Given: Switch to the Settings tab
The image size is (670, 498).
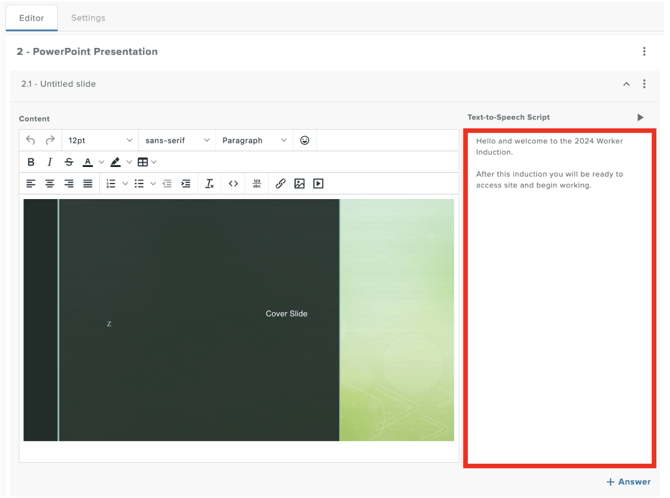Looking at the screenshot, I should [88, 18].
